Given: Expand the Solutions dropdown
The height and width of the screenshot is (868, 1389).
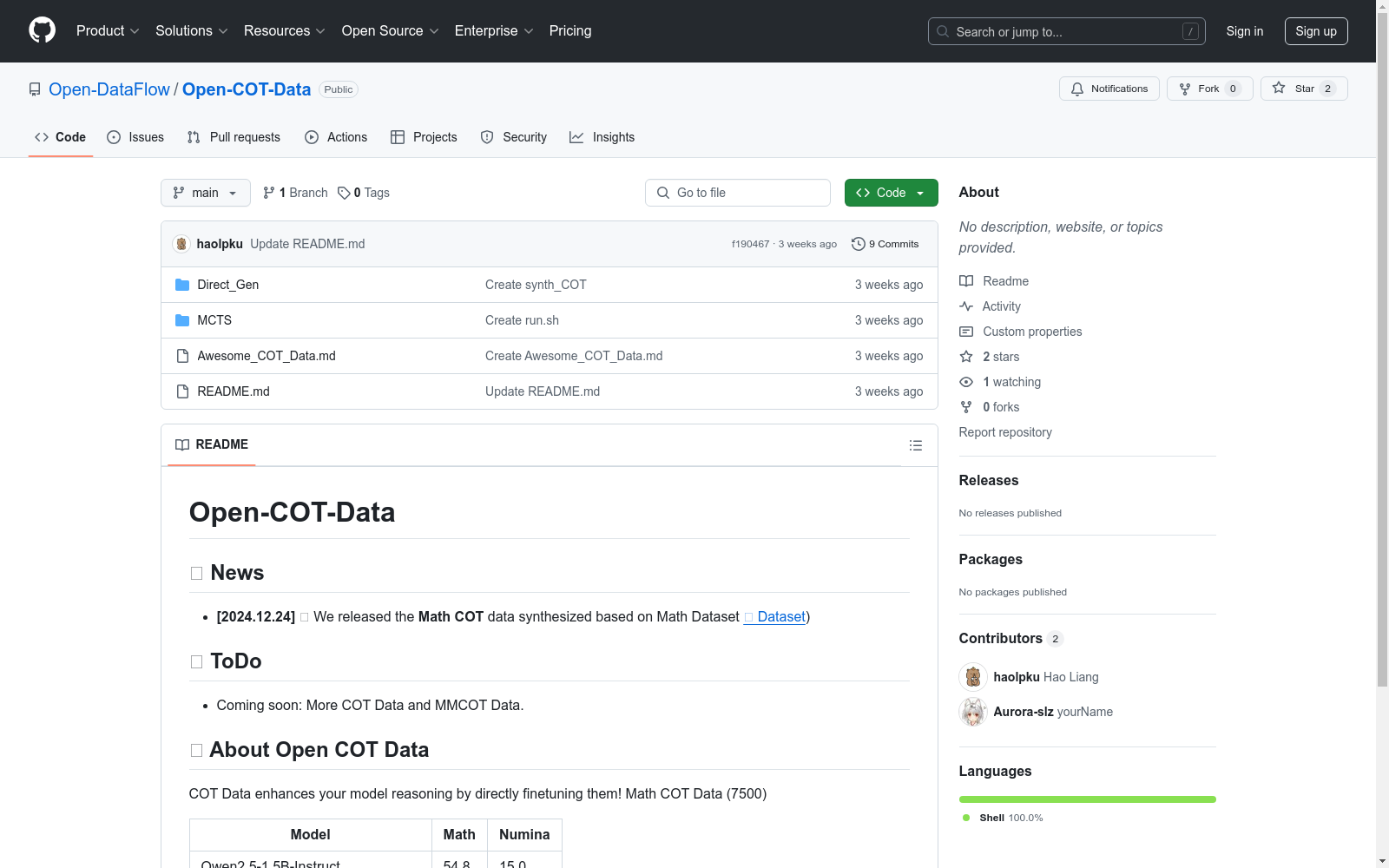Looking at the screenshot, I should (x=192, y=31).
